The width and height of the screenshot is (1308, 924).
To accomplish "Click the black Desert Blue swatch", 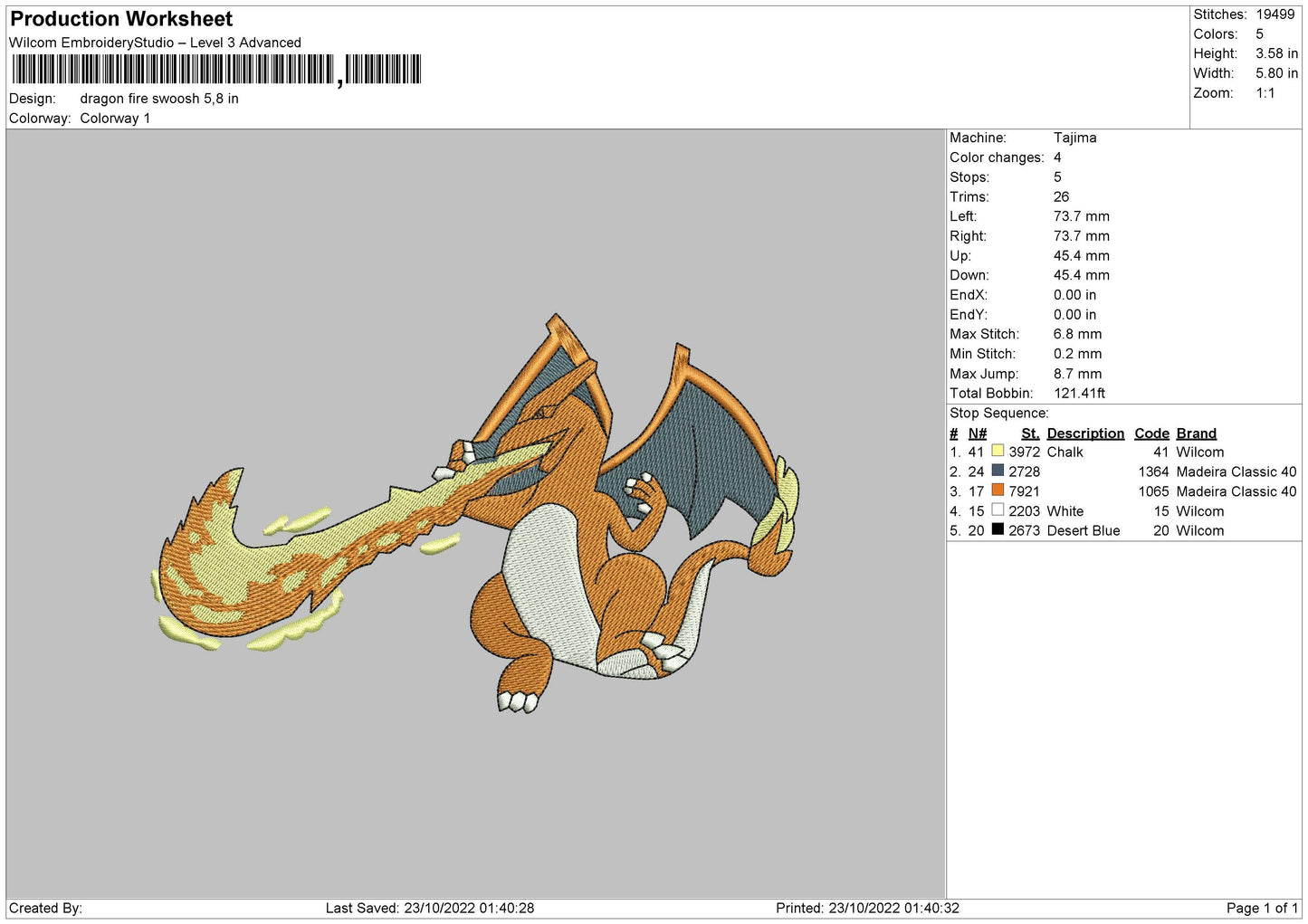I will pos(998,529).
